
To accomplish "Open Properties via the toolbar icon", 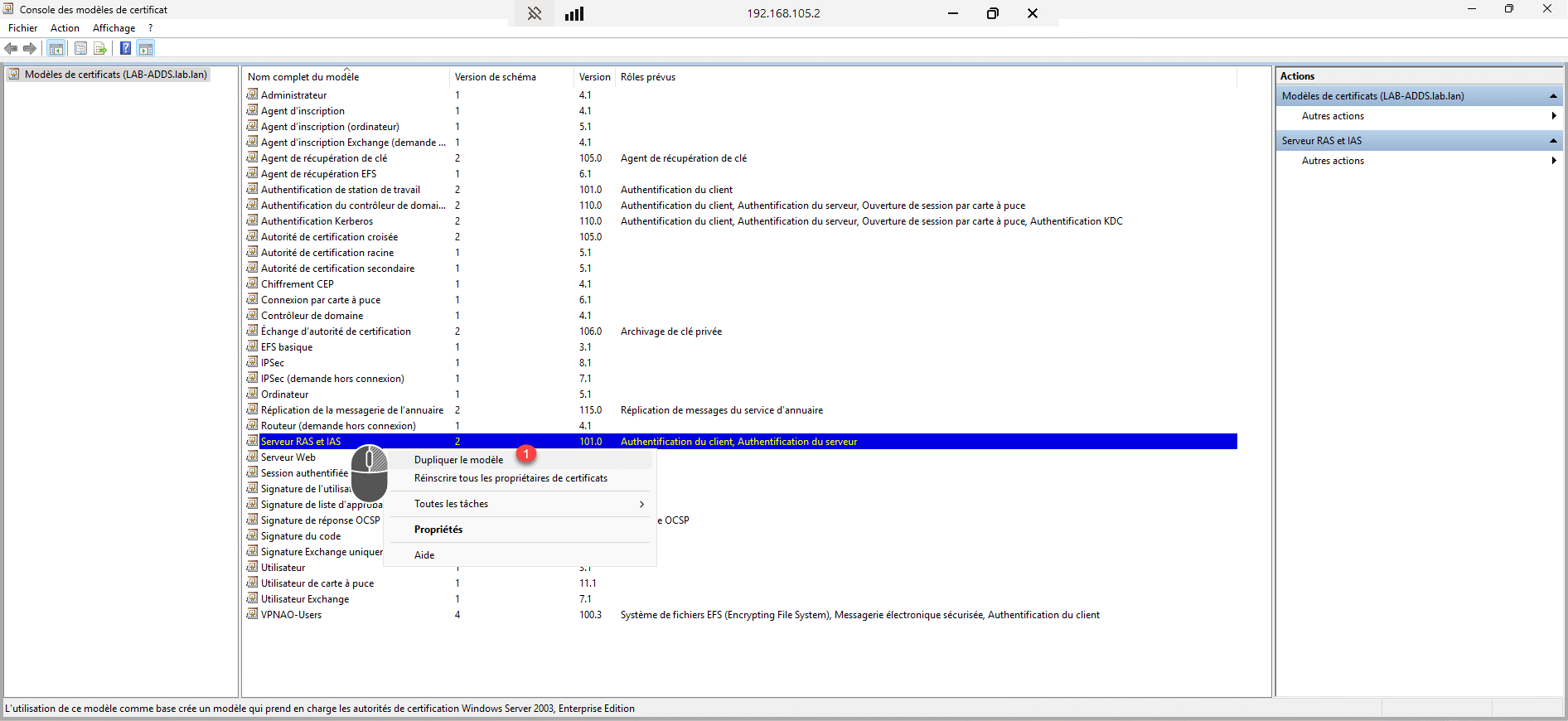I will pos(80,48).
